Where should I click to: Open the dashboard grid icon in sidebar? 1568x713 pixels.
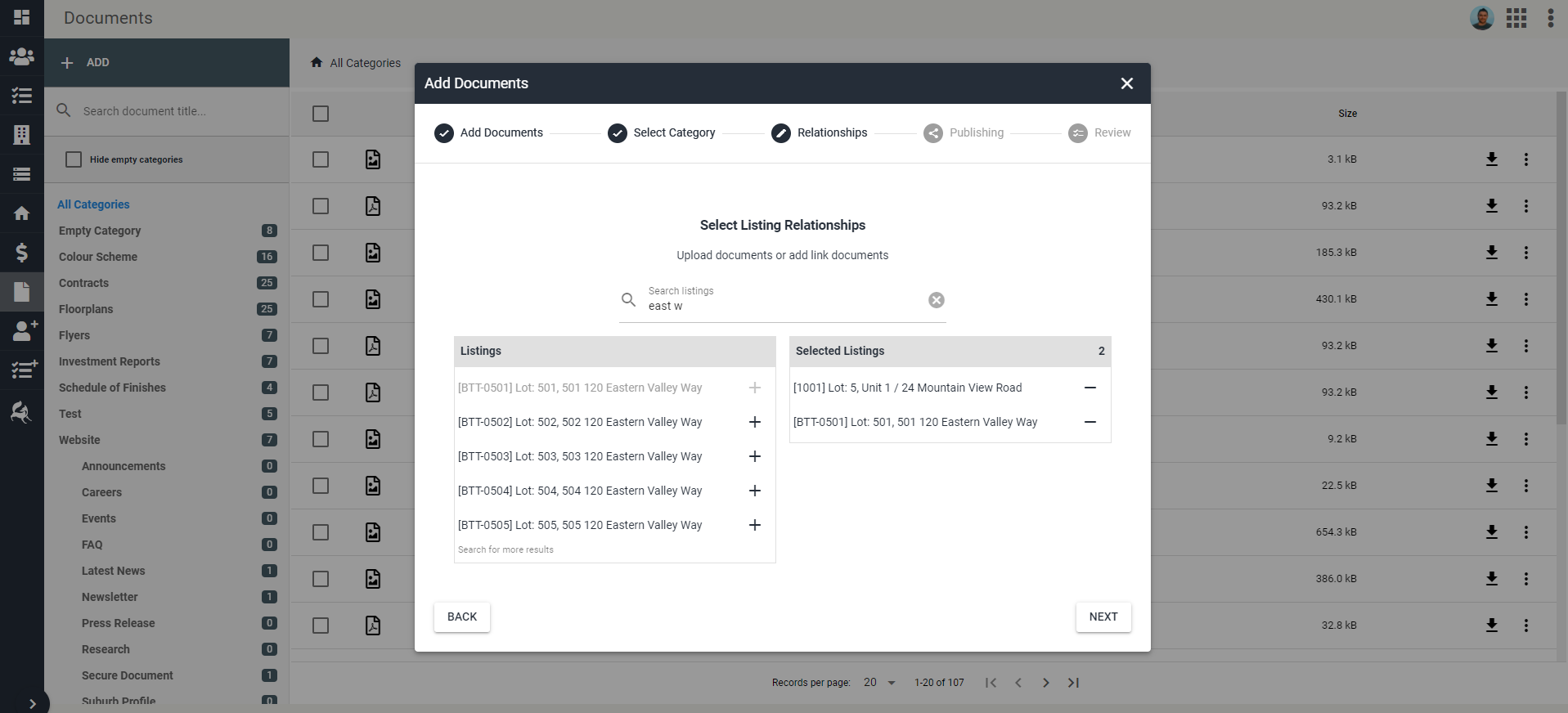pos(22,17)
